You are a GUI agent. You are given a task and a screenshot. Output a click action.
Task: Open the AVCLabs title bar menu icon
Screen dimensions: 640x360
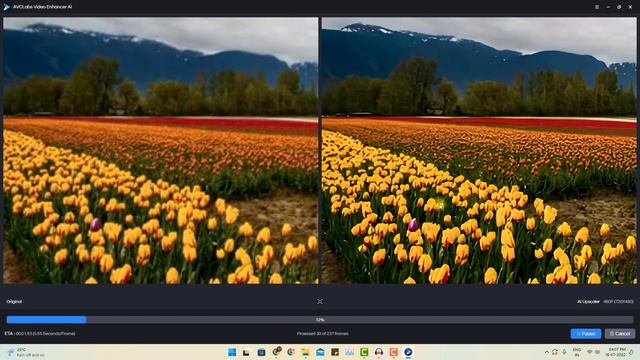tap(597, 7)
